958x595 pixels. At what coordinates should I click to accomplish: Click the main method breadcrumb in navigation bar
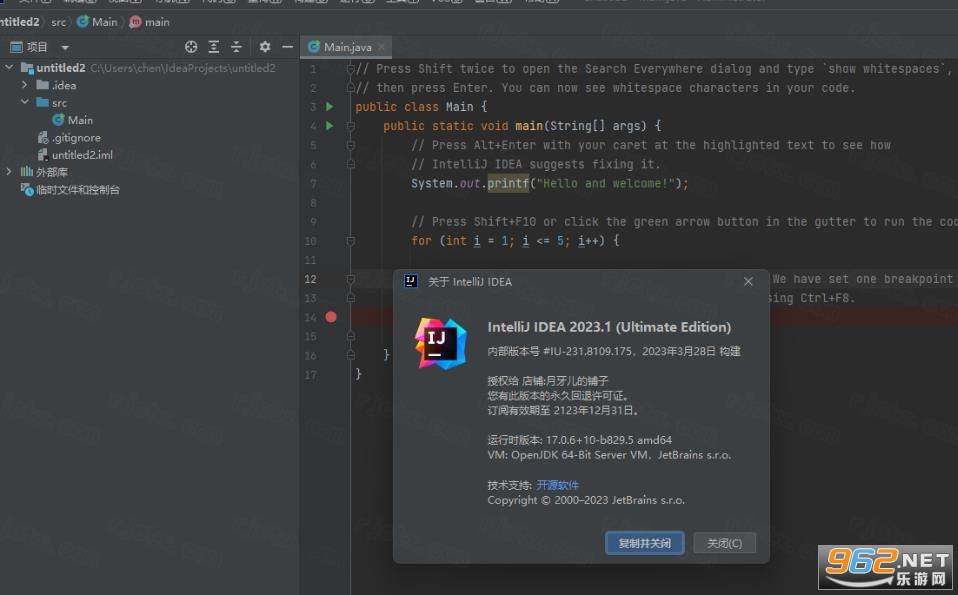(x=150, y=22)
